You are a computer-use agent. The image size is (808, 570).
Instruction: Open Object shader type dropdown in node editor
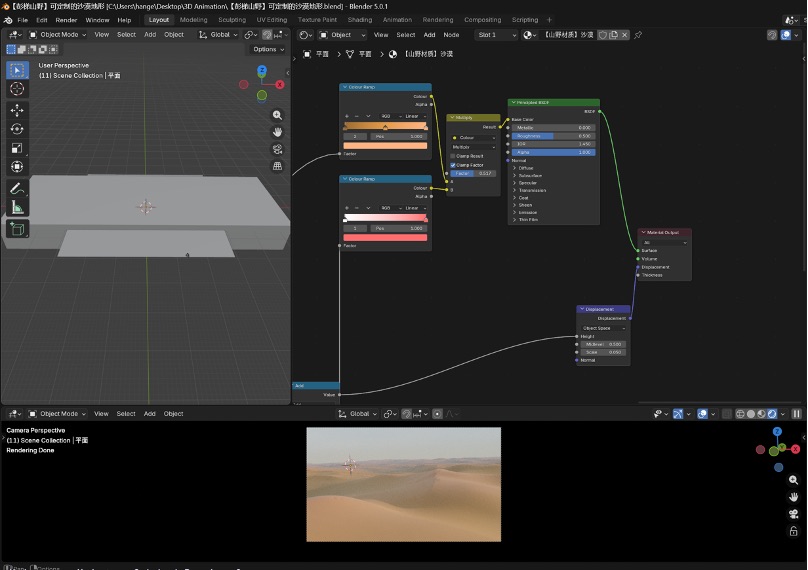coord(342,35)
